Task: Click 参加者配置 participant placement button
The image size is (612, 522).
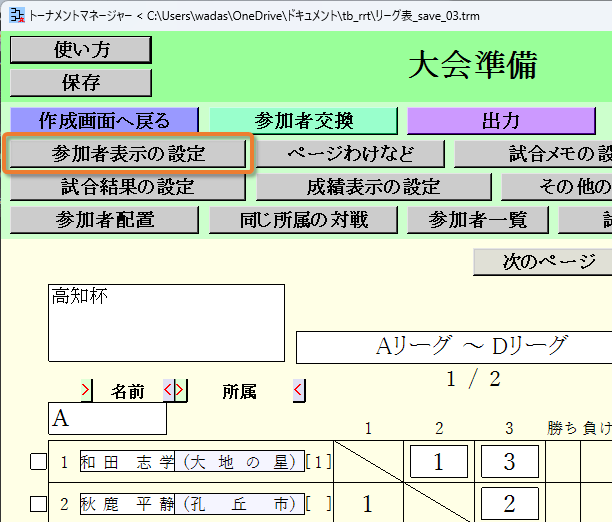Action: (105, 220)
